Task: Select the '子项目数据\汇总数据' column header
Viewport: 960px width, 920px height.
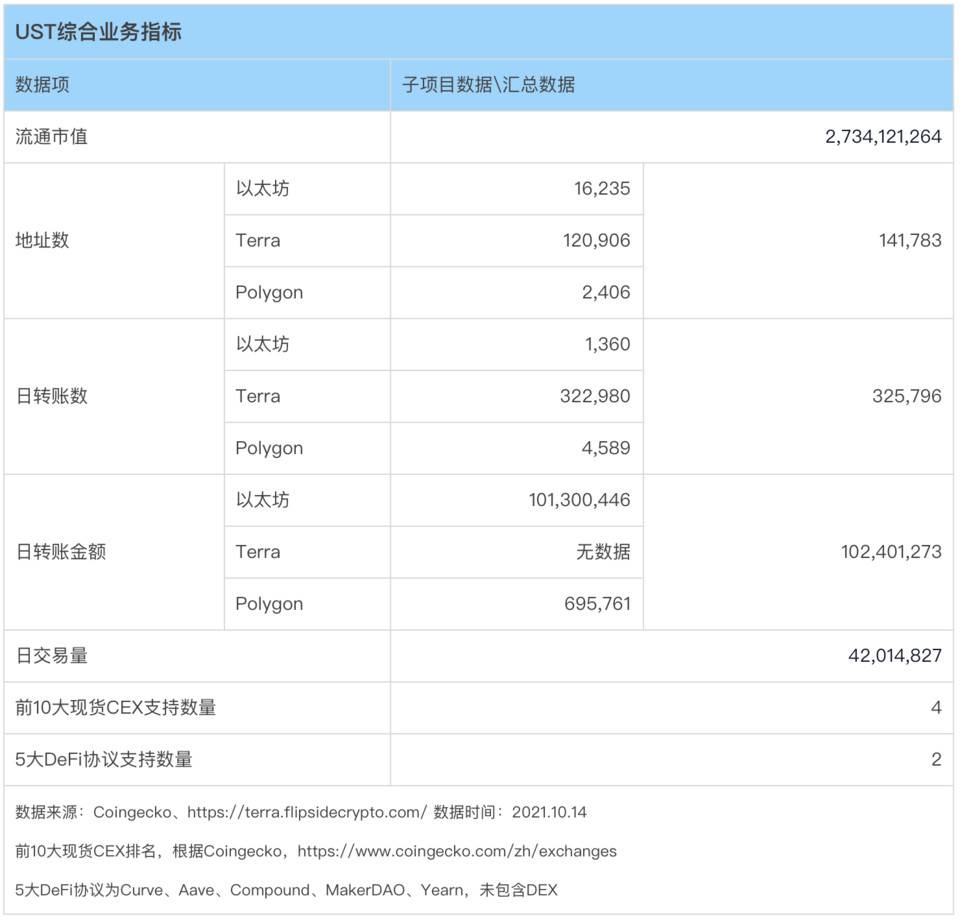Action: click(x=489, y=84)
